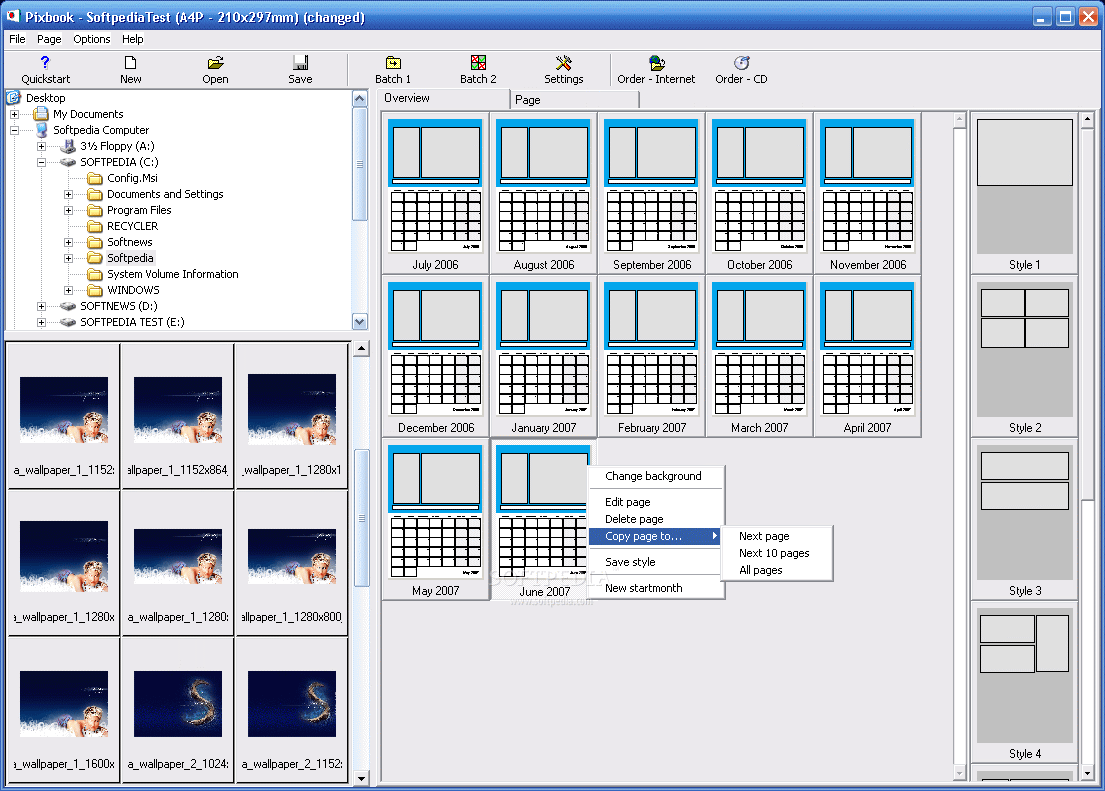Expand the SOFTNEWS (D:) drive node
Viewport: 1105px width, 791px height.
tap(42, 306)
